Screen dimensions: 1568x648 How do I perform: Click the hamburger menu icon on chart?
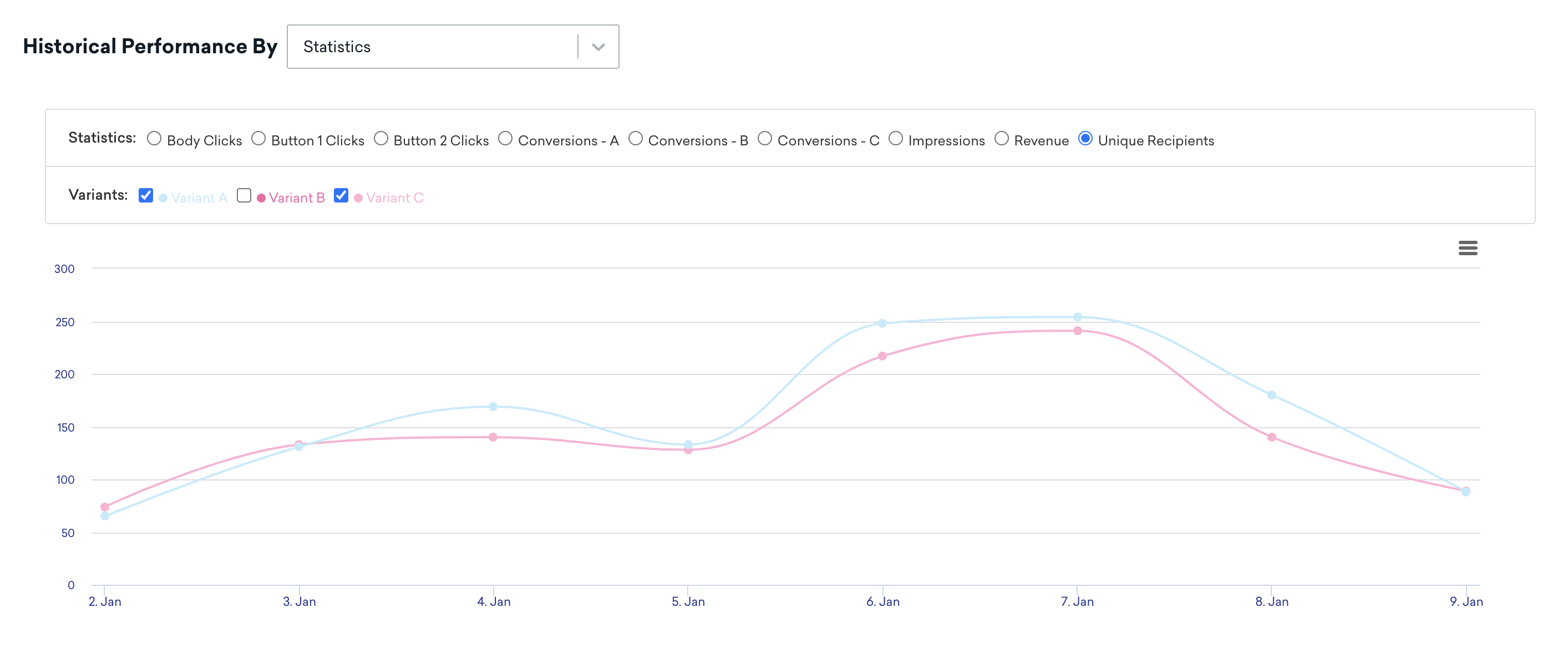point(1468,248)
